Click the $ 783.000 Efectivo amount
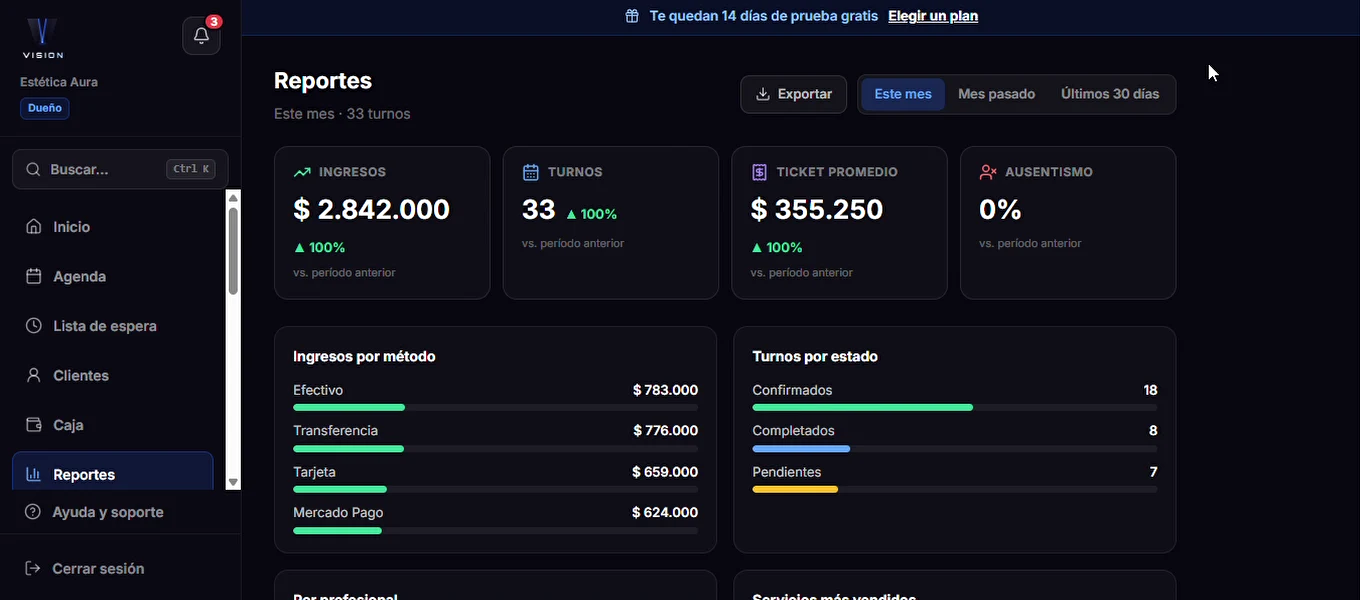 click(x=666, y=390)
